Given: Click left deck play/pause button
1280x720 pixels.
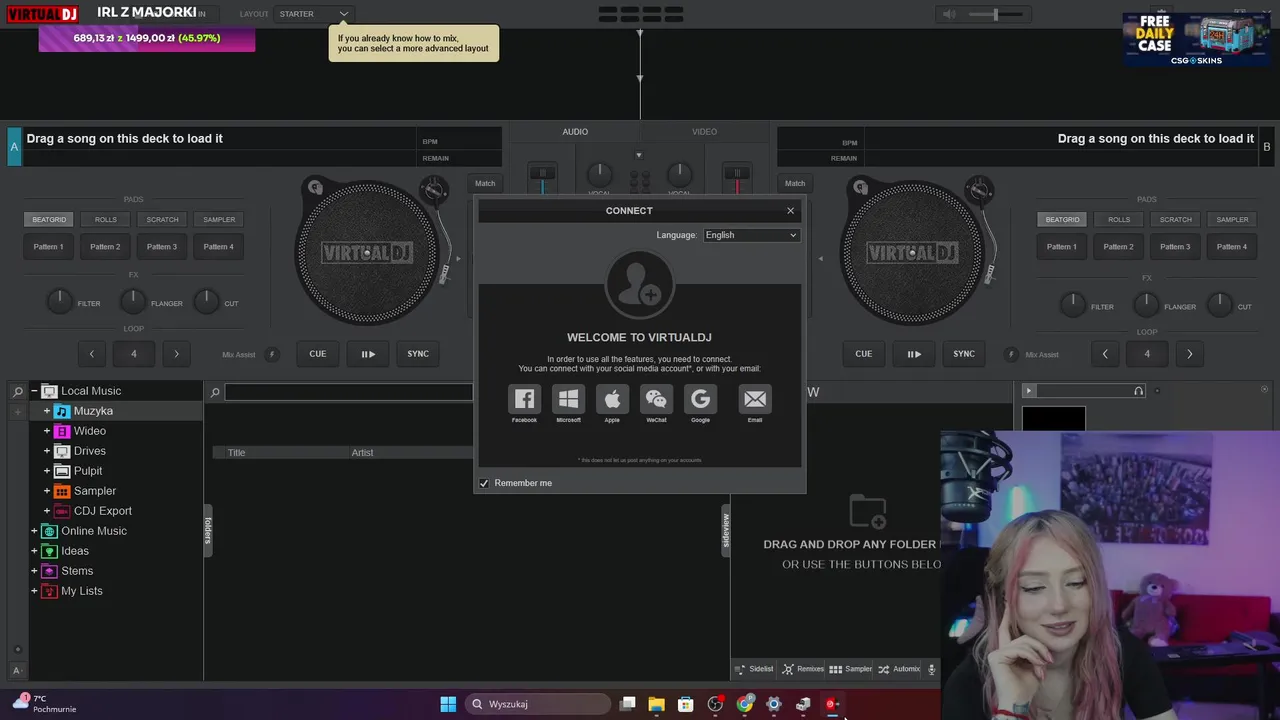Looking at the screenshot, I should (368, 354).
